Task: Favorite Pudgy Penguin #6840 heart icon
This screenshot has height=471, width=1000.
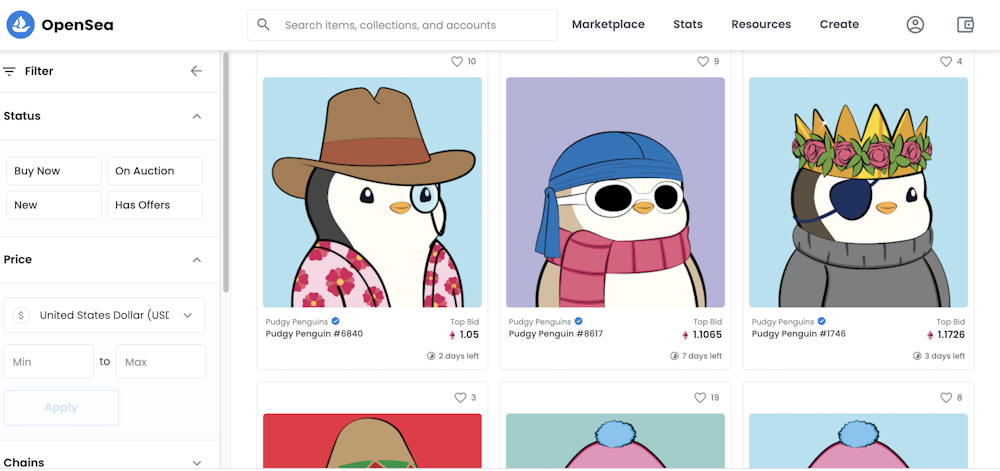Action: click(457, 62)
